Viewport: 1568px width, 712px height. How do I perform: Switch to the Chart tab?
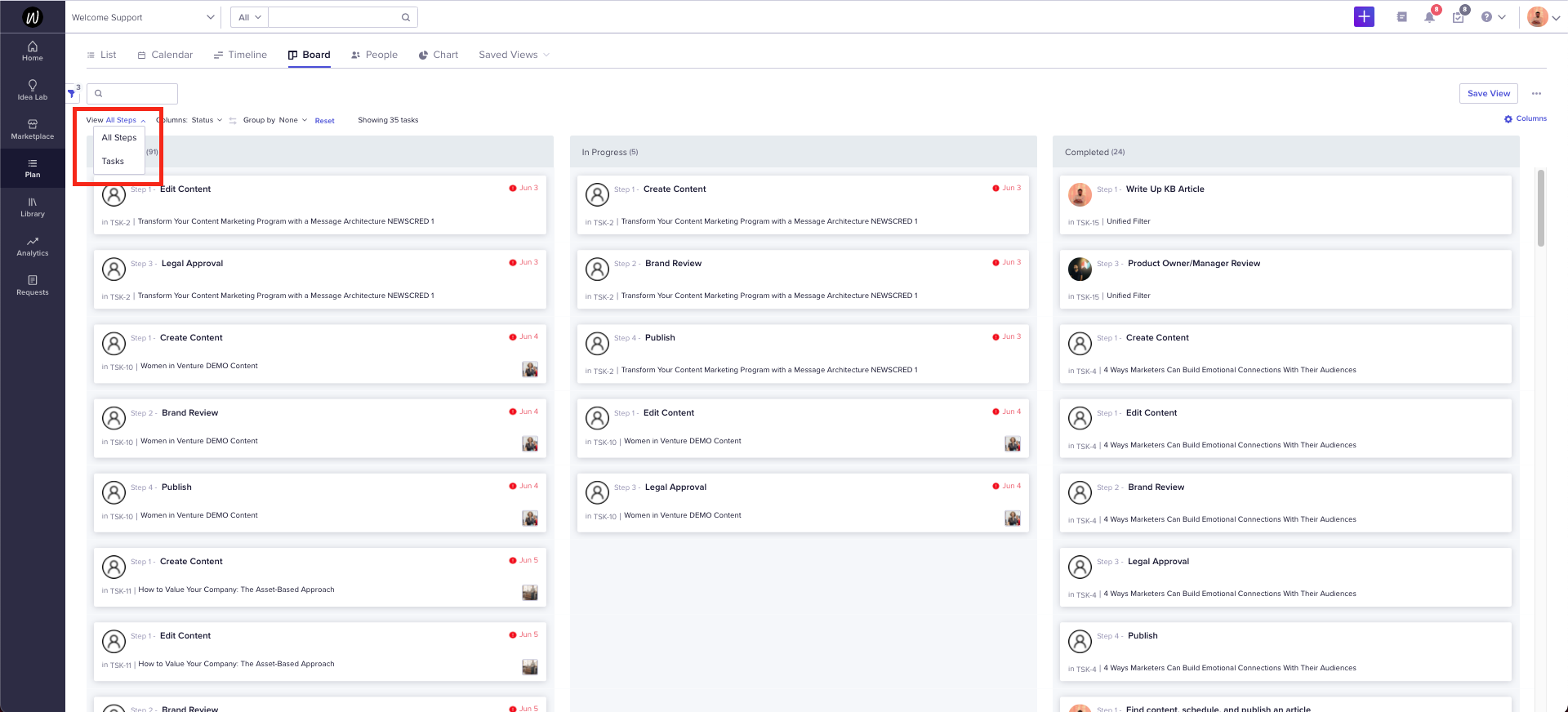[x=439, y=55]
